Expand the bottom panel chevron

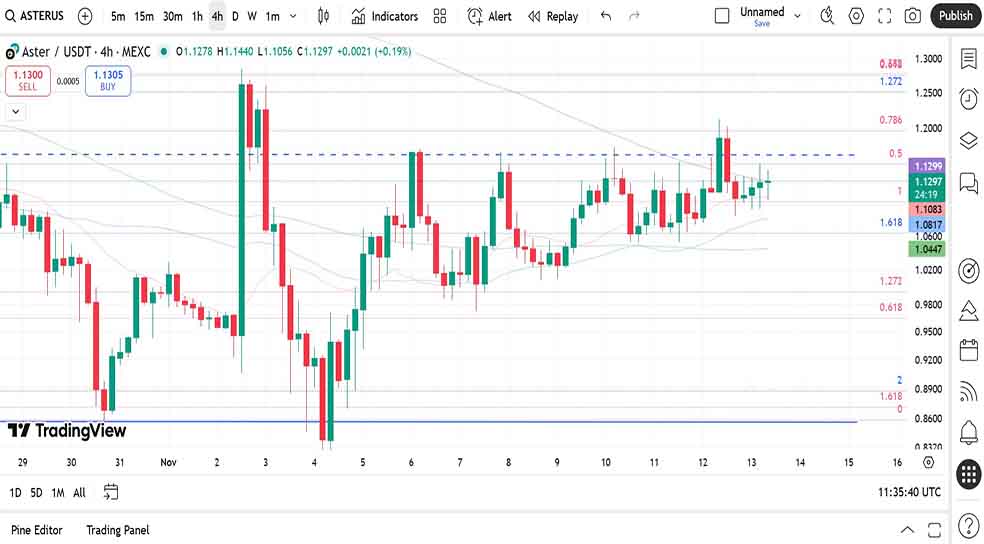[907, 530]
